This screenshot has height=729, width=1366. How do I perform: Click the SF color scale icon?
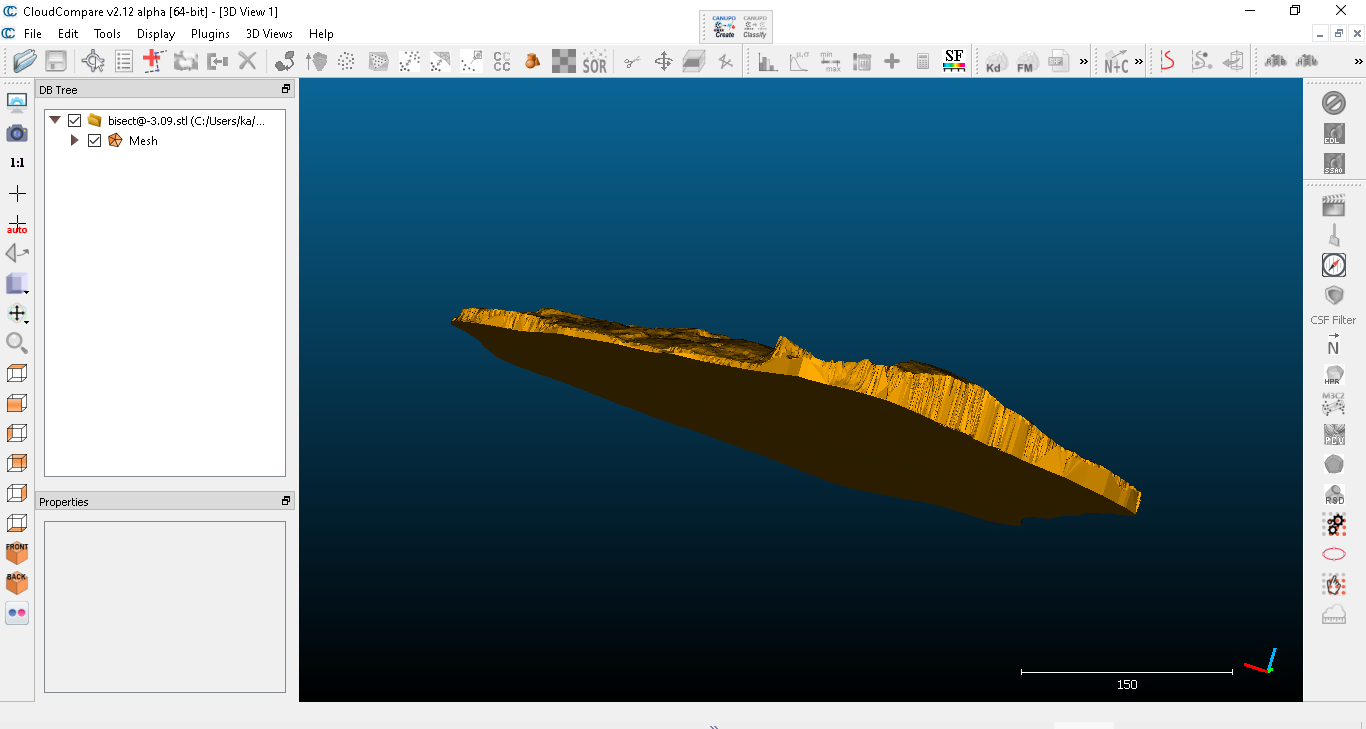point(954,61)
